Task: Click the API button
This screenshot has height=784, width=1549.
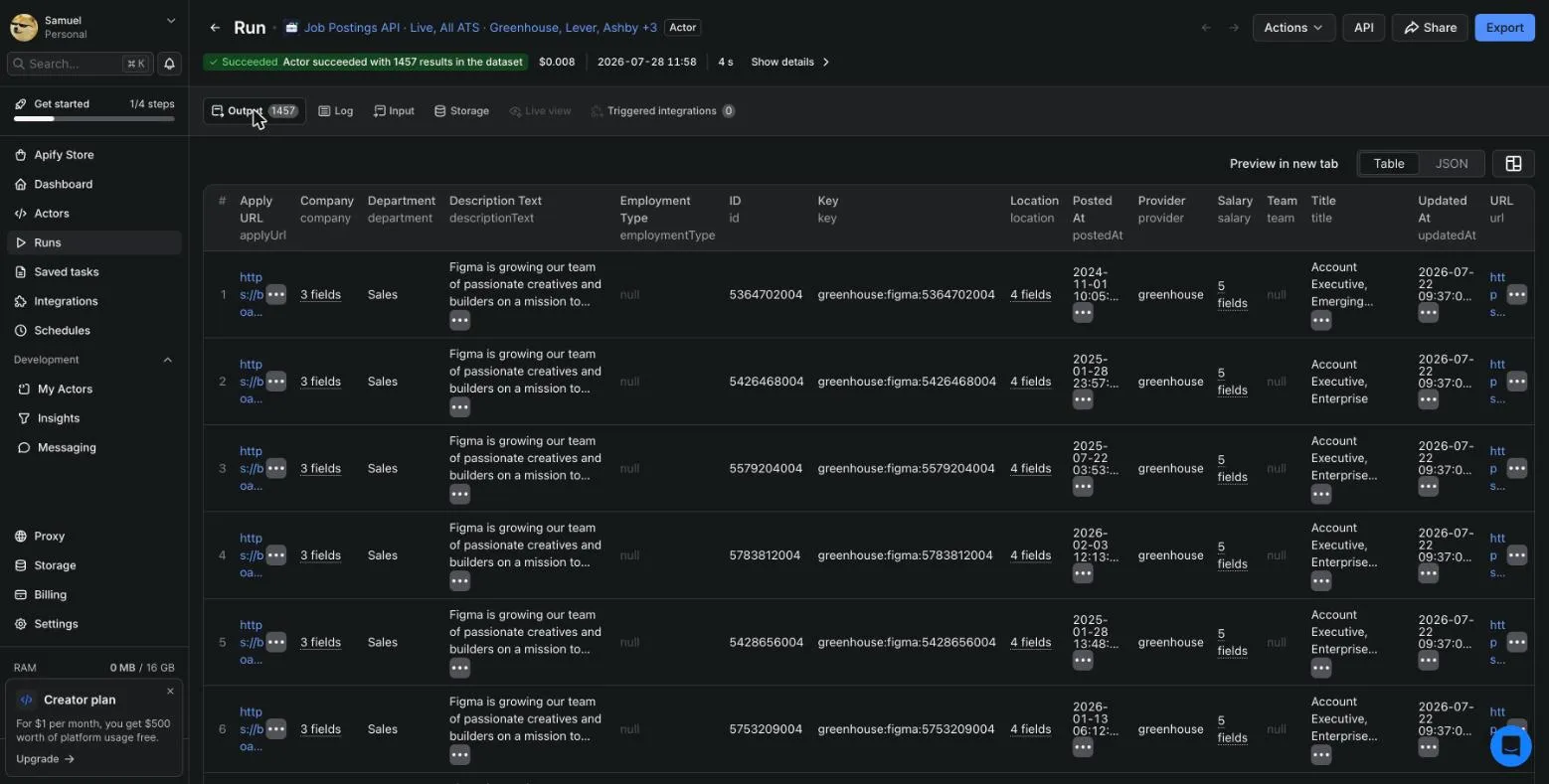Action: [1363, 28]
